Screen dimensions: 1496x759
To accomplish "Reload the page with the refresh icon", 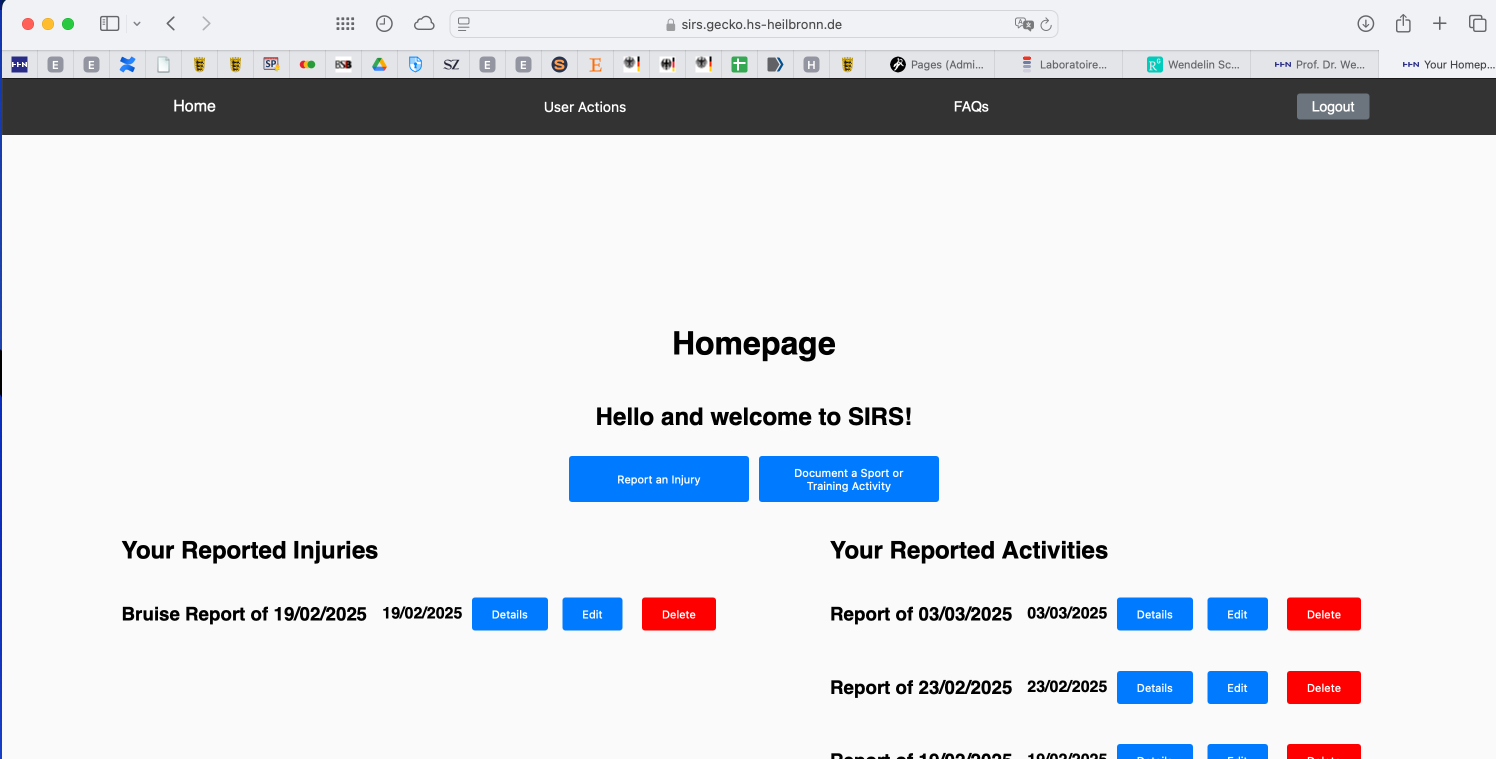I will point(1046,24).
